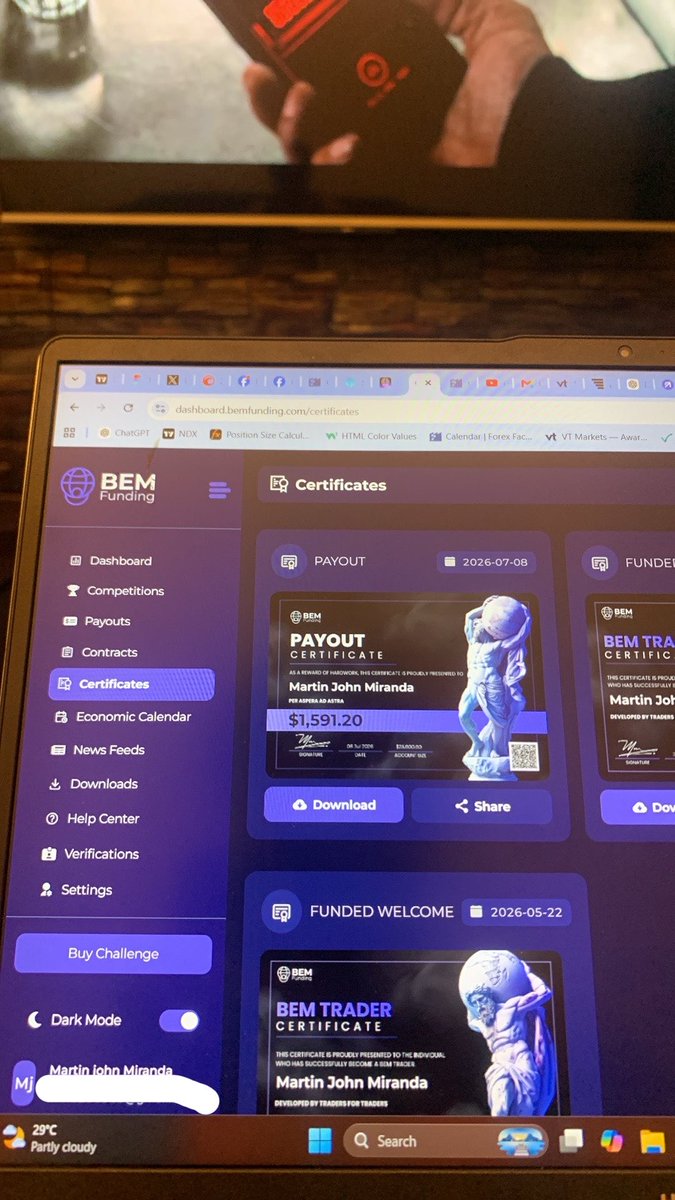
Task: Open the bookmarks apps grid icon
Action: [69, 433]
